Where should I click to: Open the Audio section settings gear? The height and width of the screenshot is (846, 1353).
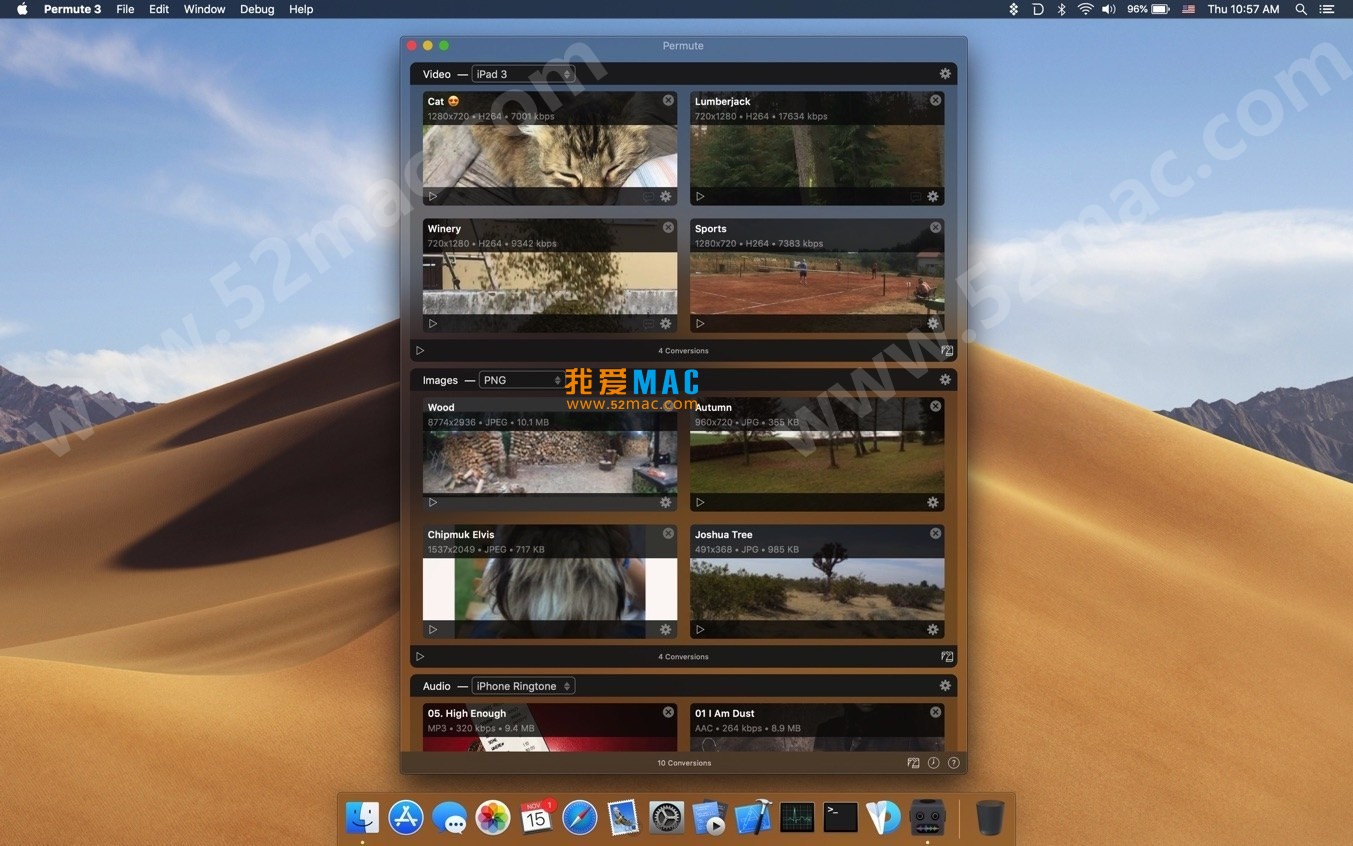point(944,685)
